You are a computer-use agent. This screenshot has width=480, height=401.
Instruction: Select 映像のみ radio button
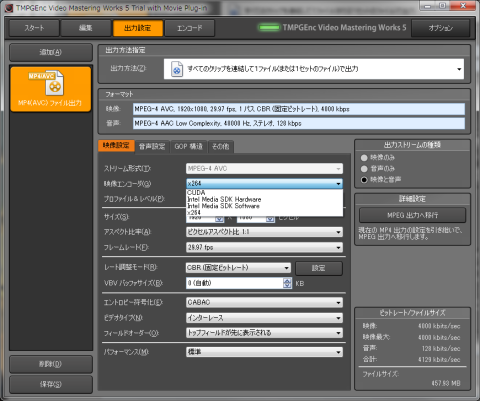(x=364, y=158)
